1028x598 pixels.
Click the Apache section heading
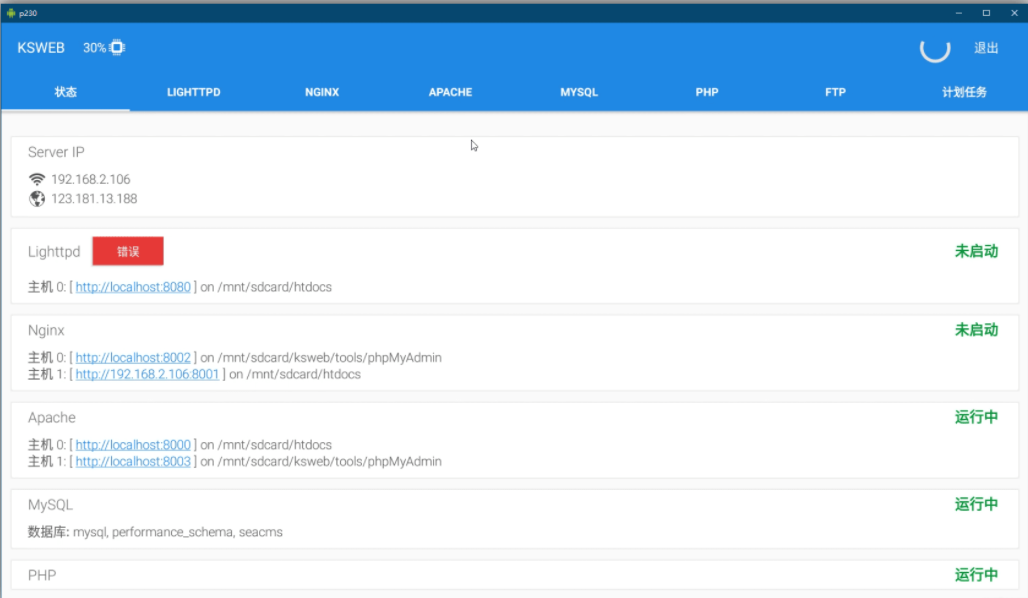pos(52,418)
